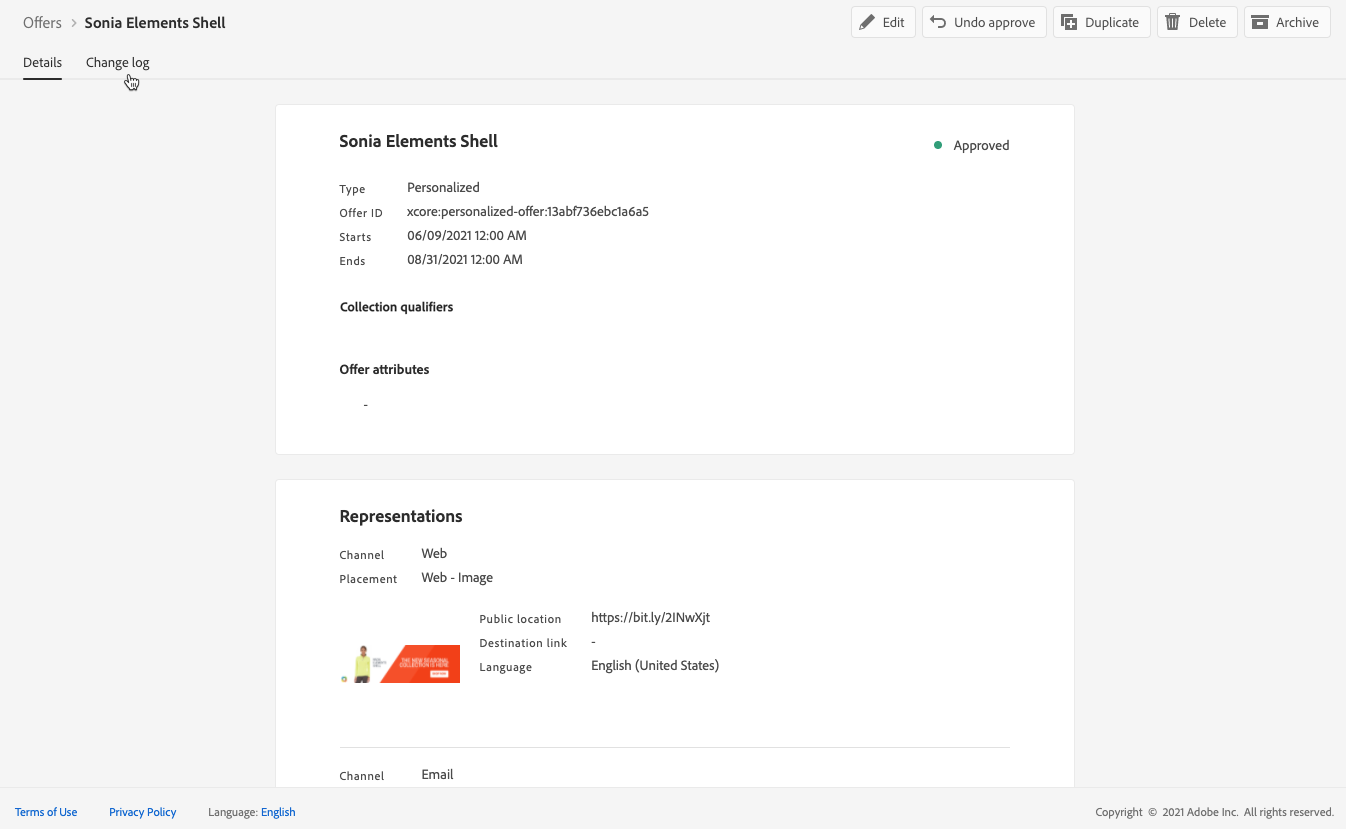Click the trash can Delete icon
The height and width of the screenshot is (829, 1346).
tap(1173, 22)
